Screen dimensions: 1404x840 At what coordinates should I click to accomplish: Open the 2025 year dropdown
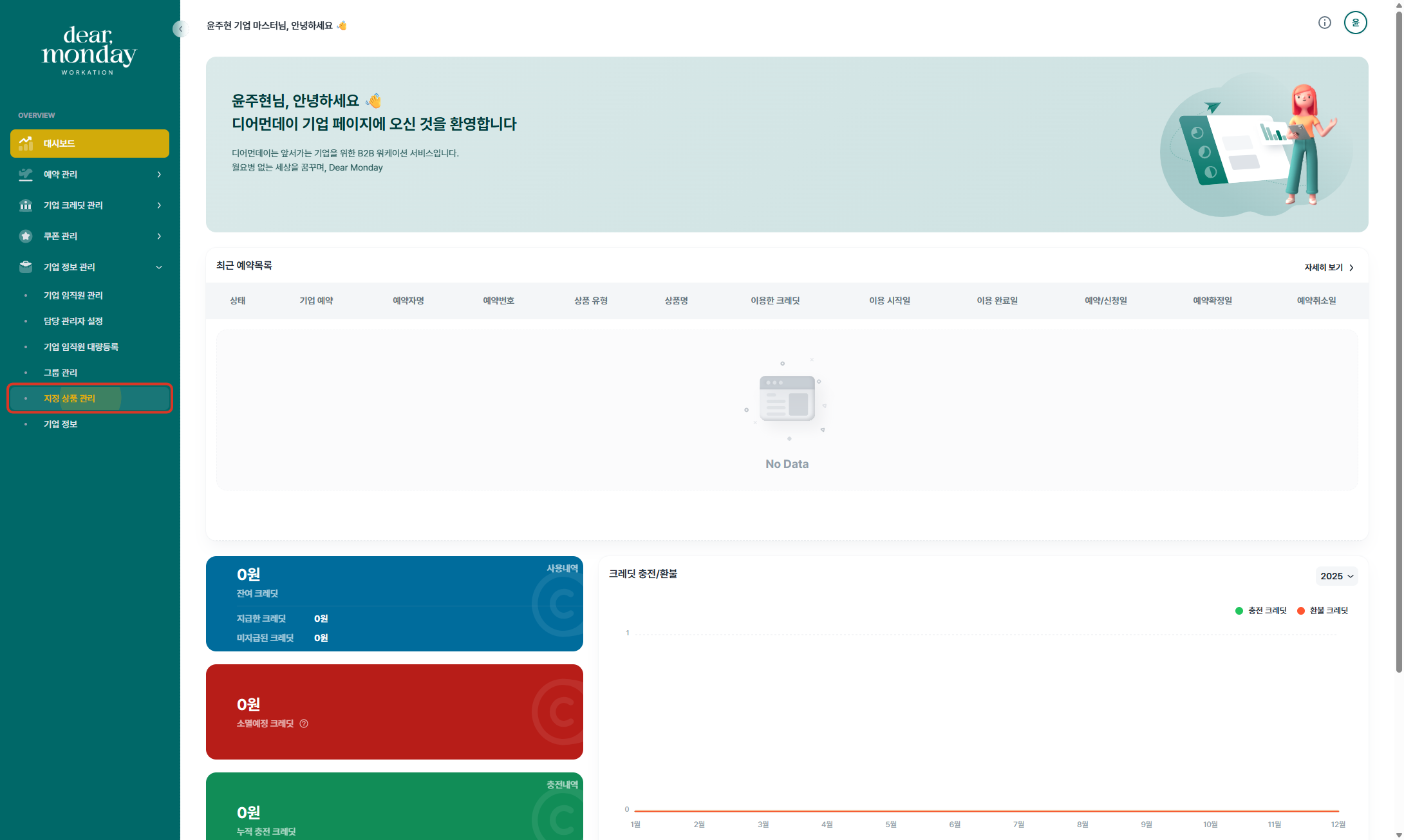[1336, 576]
